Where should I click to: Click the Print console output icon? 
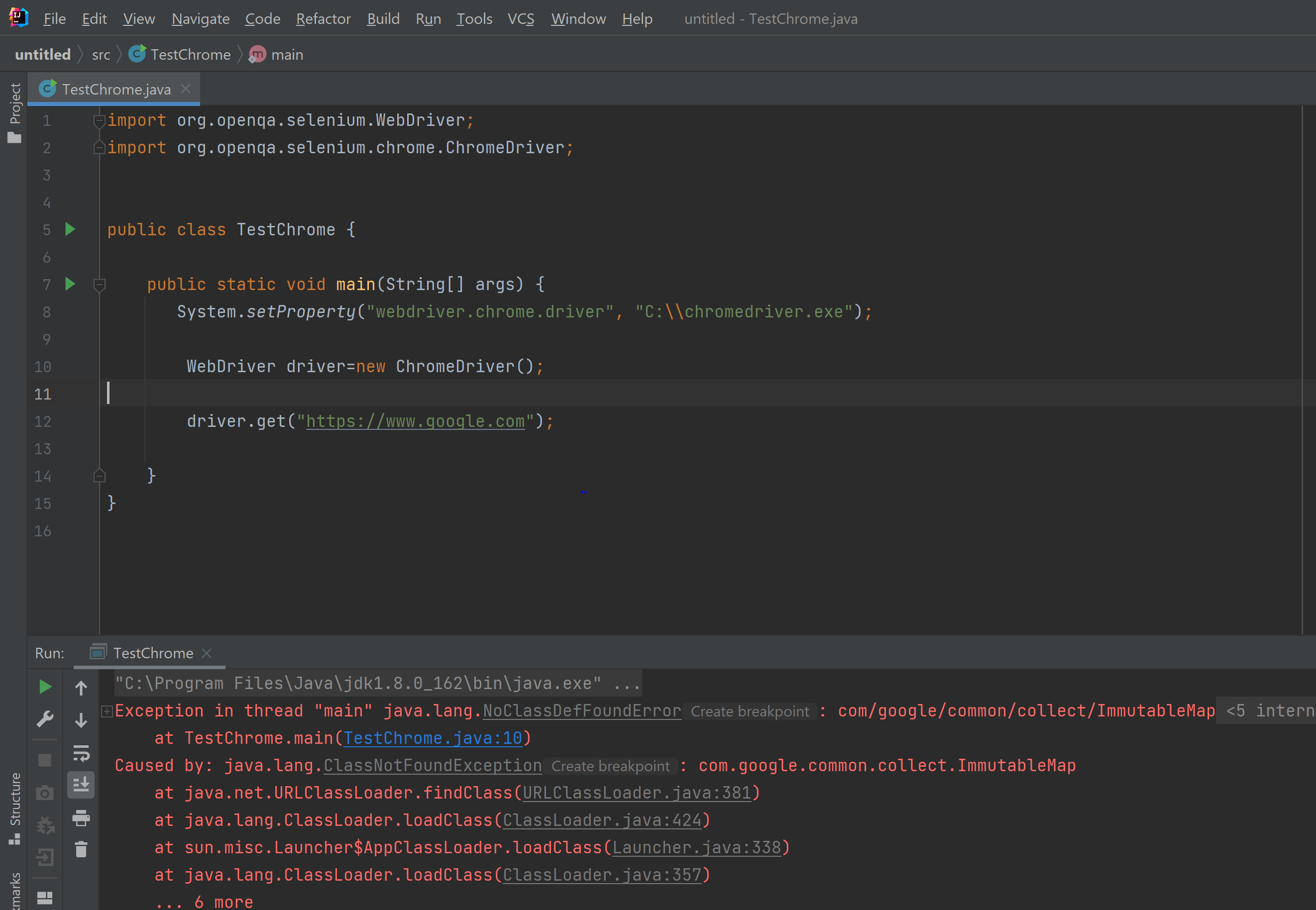coord(81,818)
